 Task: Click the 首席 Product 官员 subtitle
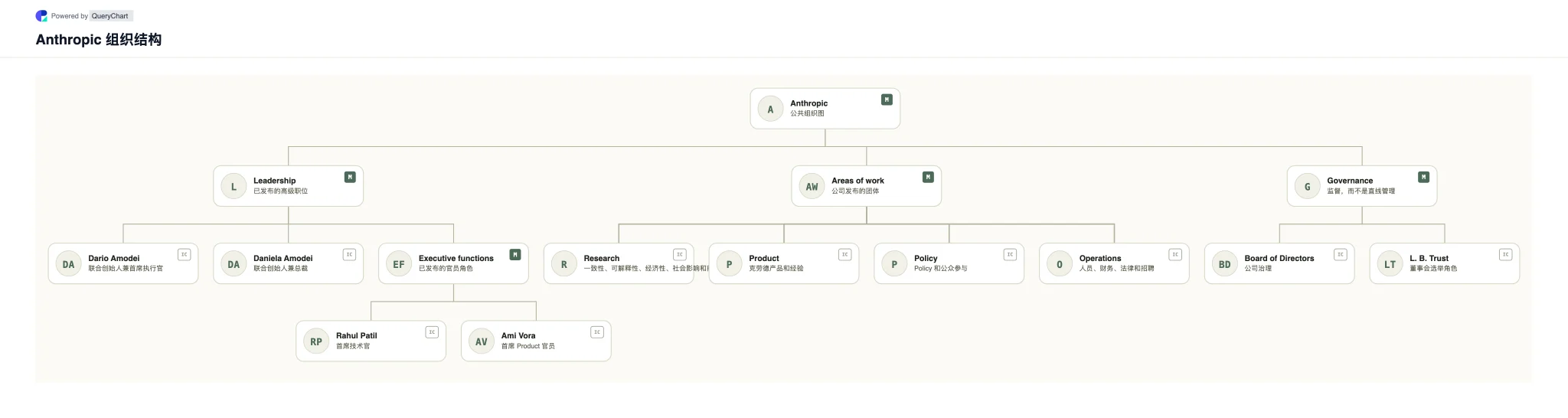coord(528,346)
